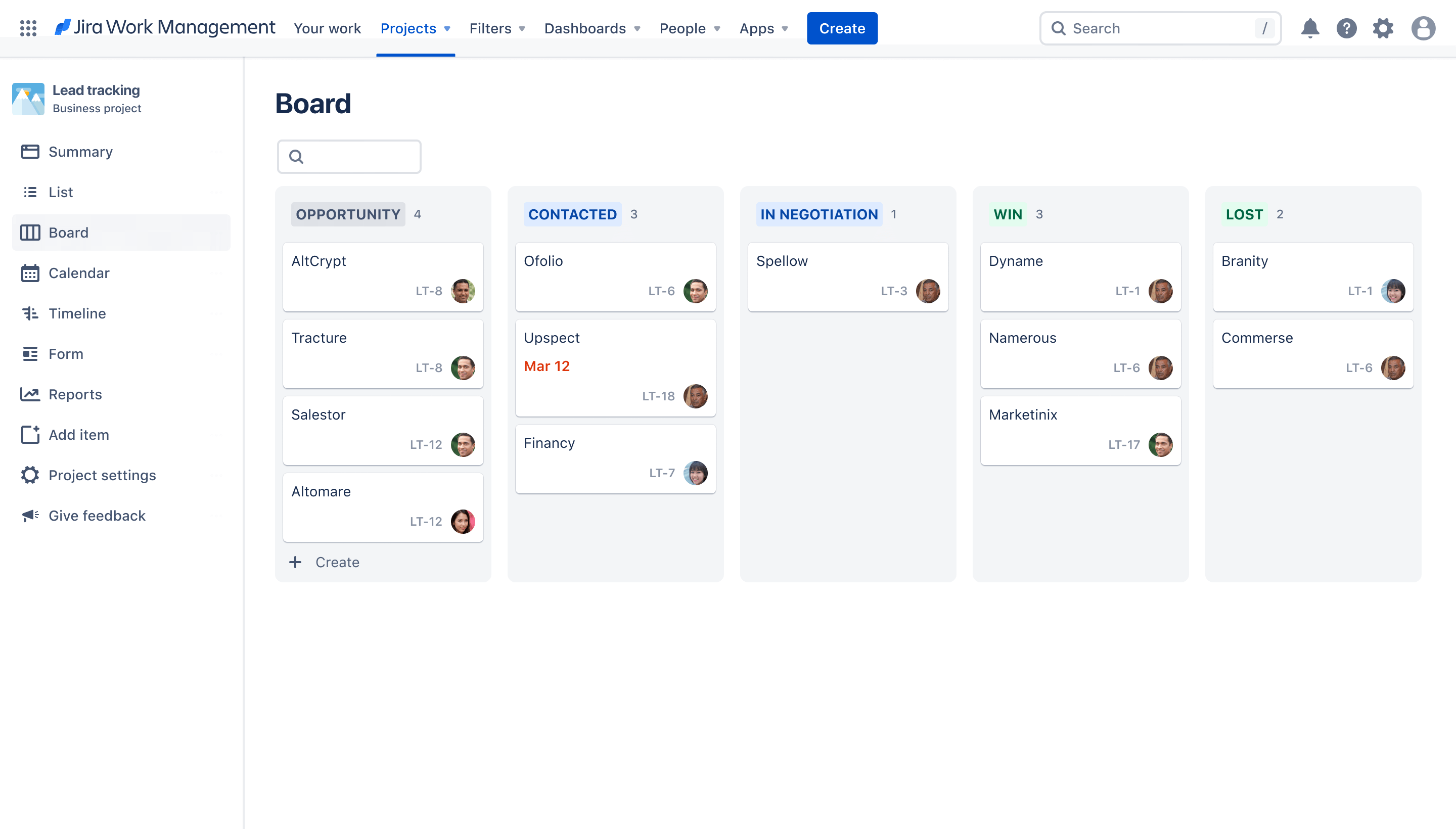Click the Project settings icon
The image size is (1456, 829).
(29, 475)
